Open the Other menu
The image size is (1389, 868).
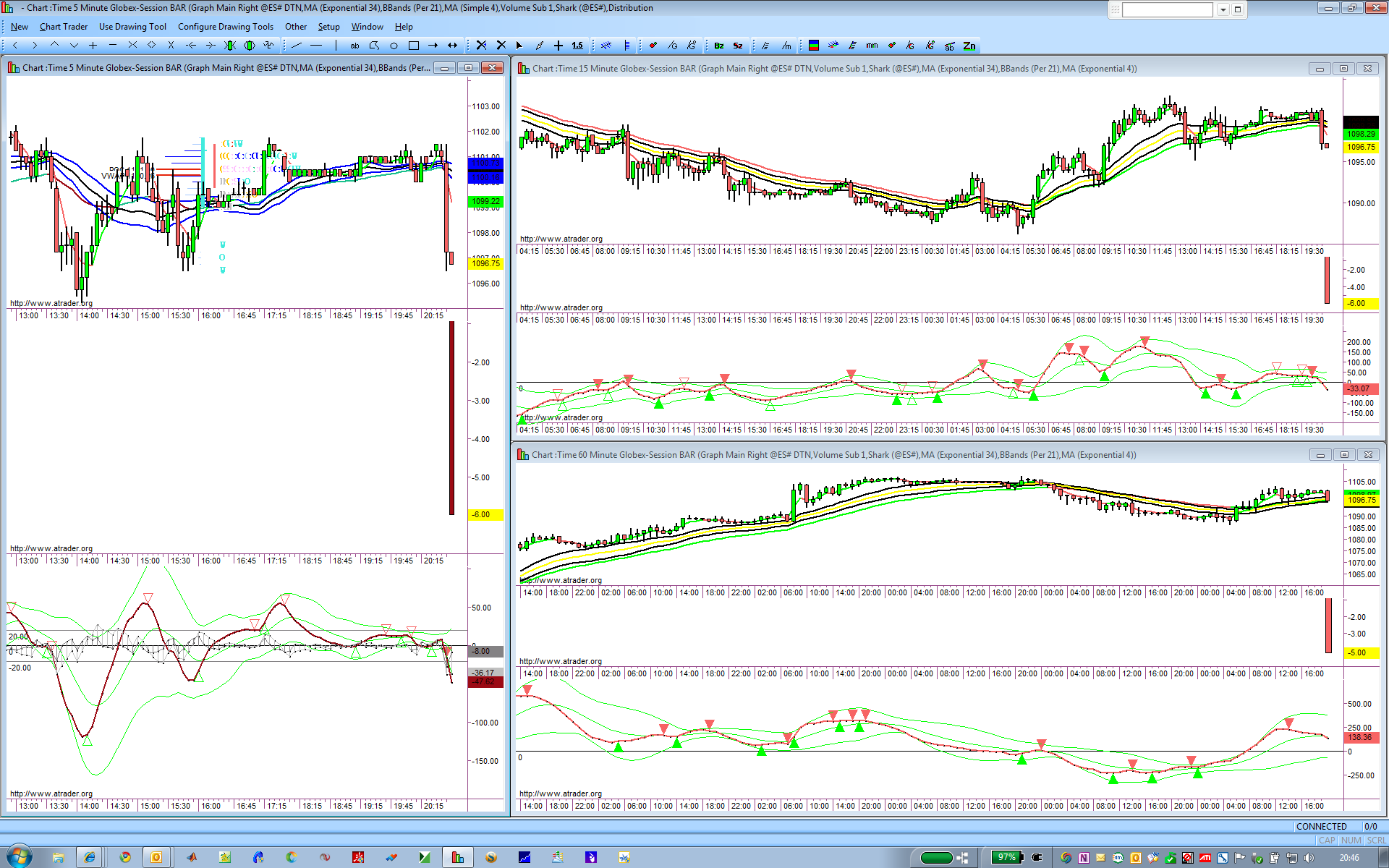pyautogui.click(x=296, y=27)
